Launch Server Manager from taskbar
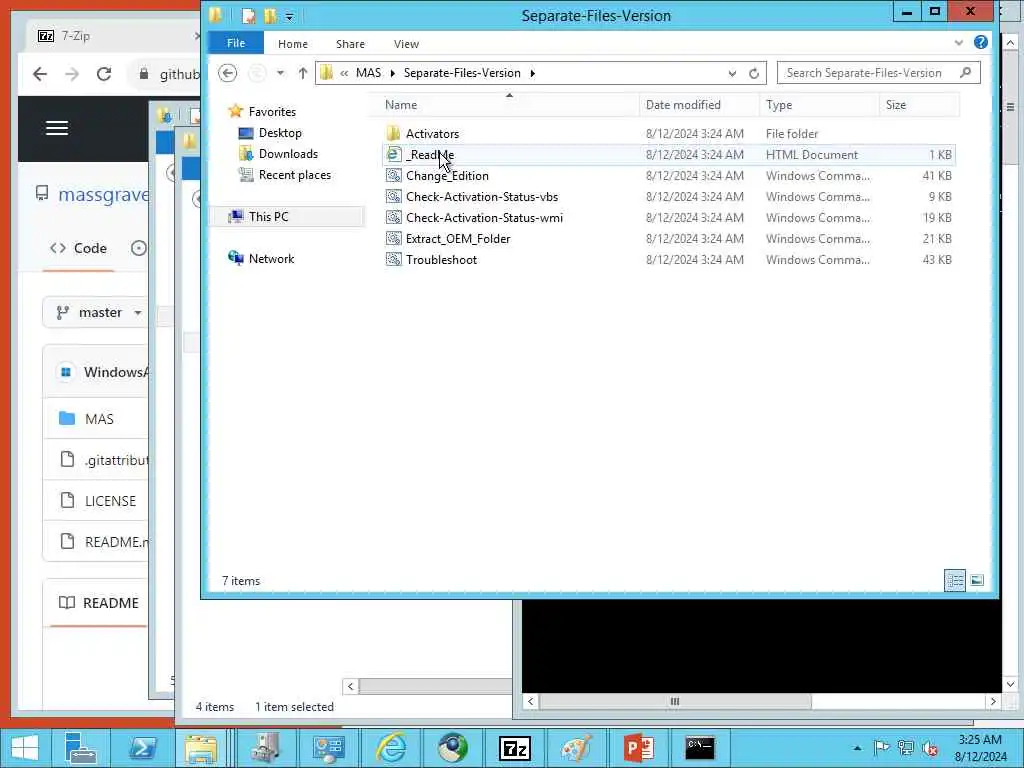1024x768 pixels. click(x=81, y=748)
